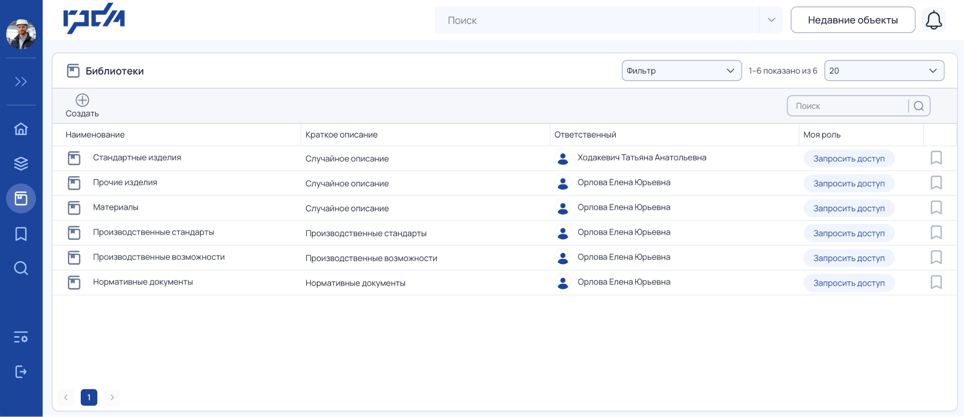964x417 pixels.
Task: Request access for Стандартные изделия
Action: tap(849, 158)
